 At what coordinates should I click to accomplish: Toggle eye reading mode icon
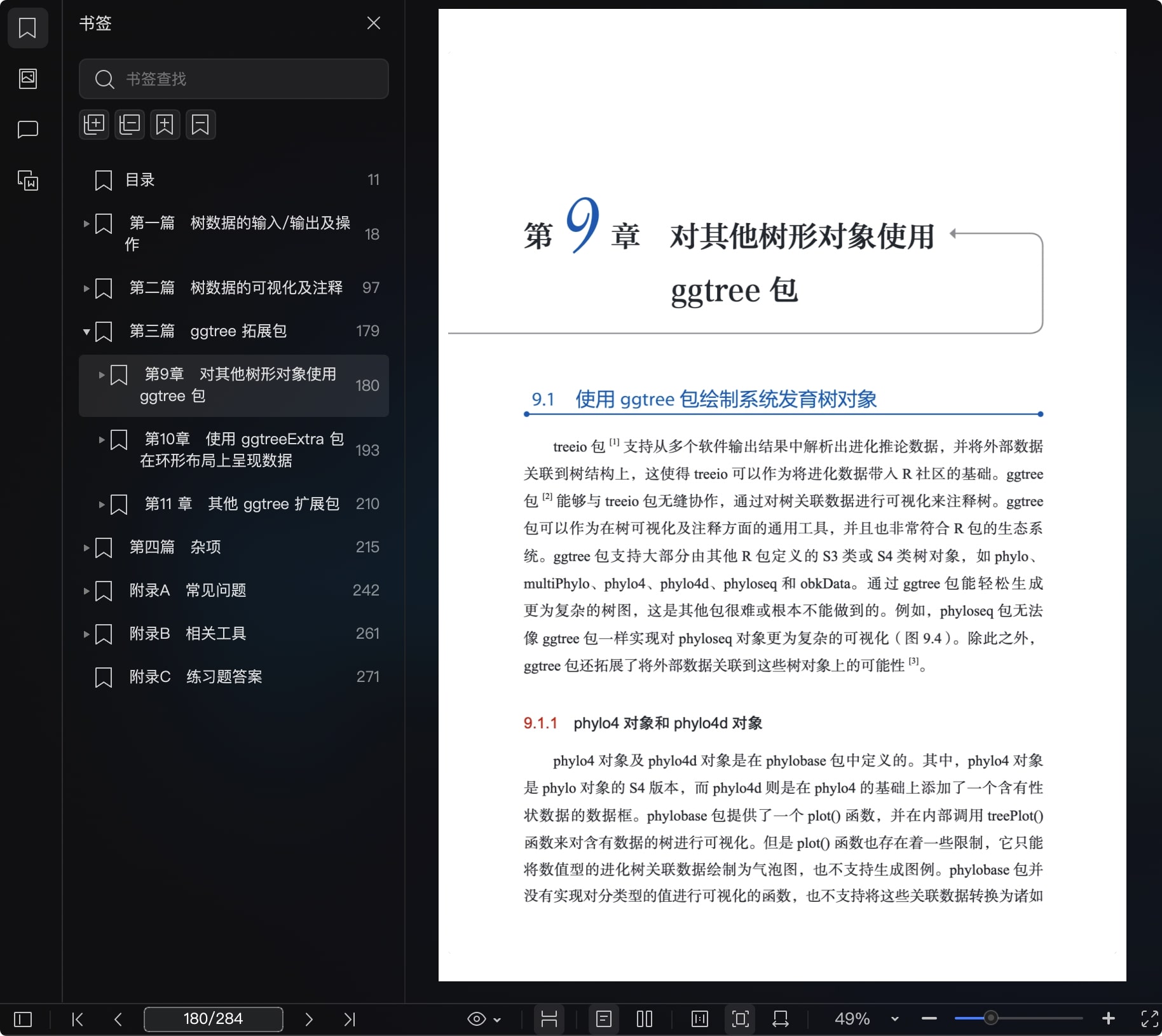(x=477, y=1019)
